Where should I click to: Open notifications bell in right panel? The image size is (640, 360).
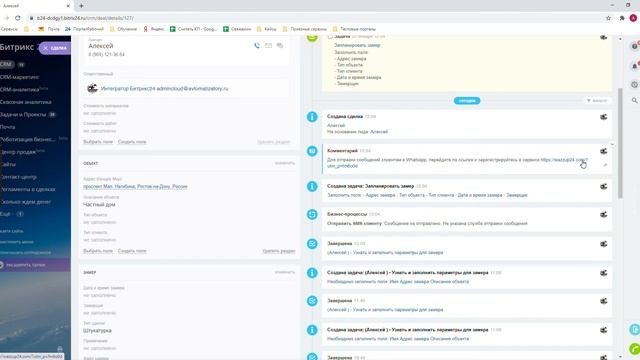[635, 66]
